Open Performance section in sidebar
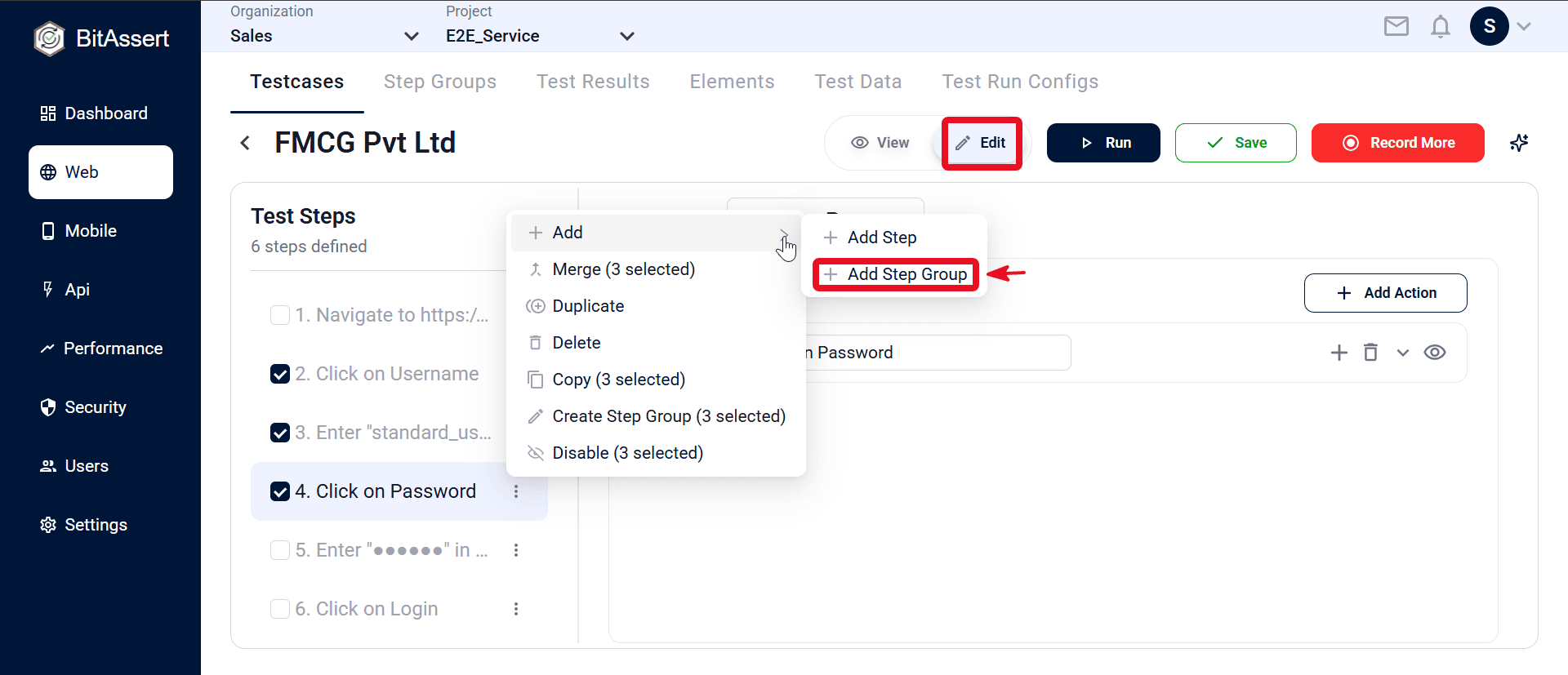1568x675 pixels. pos(100,349)
